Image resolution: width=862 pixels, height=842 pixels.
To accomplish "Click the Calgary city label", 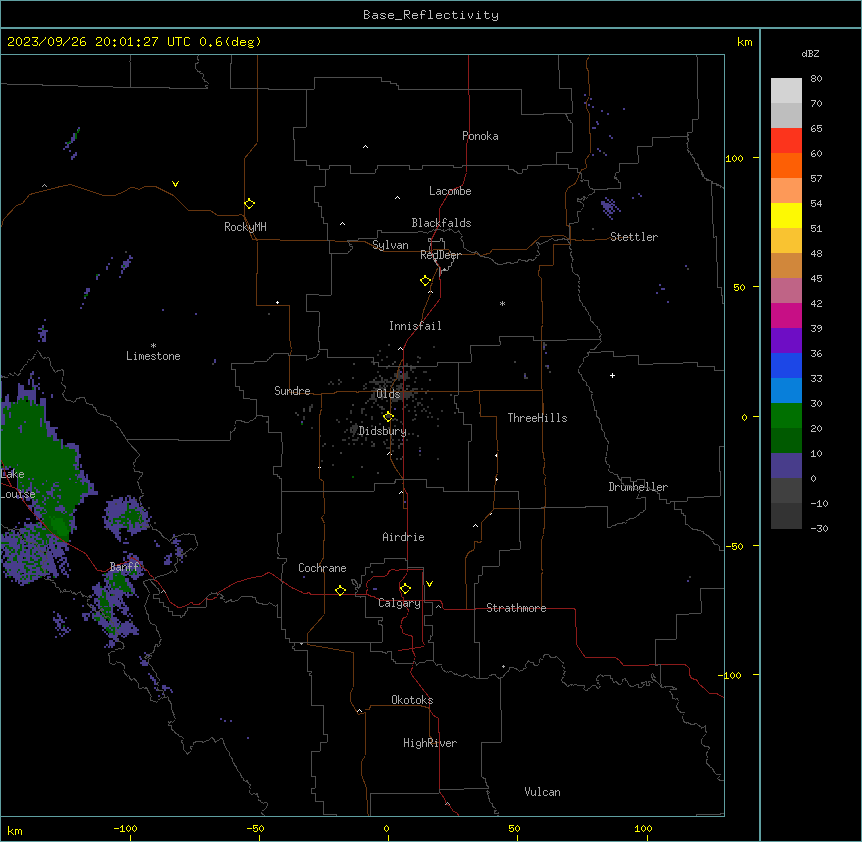I will pyautogui.click(x=399, y=603).
